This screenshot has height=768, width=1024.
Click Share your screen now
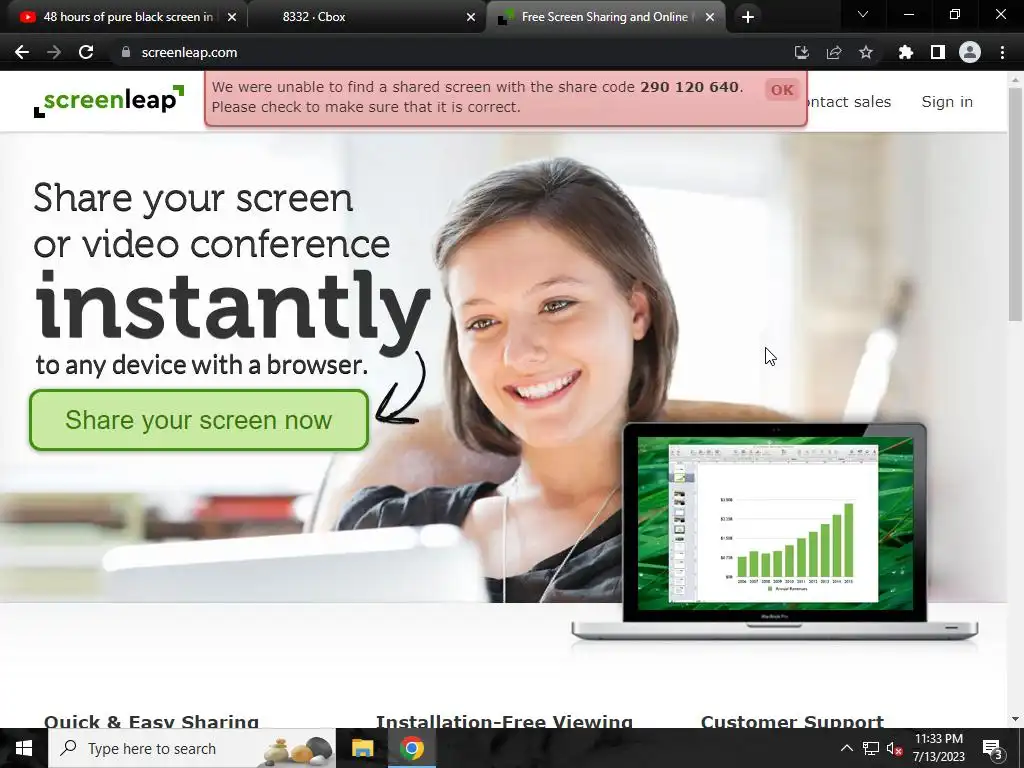[x=199, y=420]
